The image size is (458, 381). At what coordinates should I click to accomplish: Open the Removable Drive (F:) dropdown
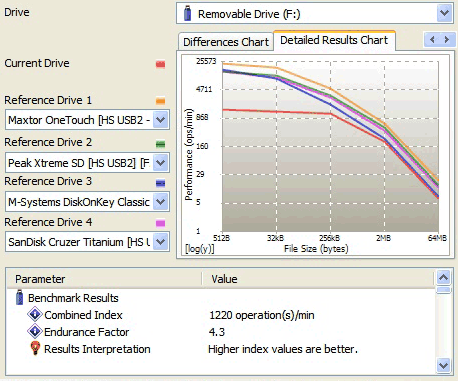coord(444,14)
